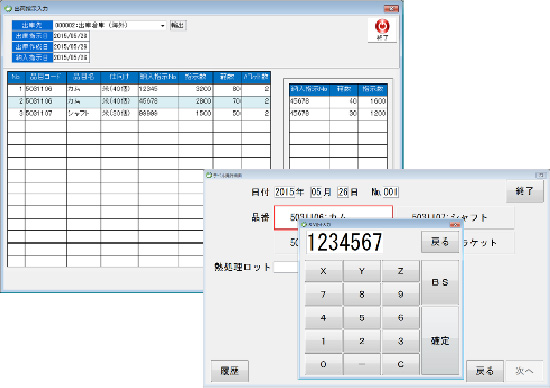Click the 品目コード column header
This screenshot has width=550, height=388.
[x=46, y=77]
